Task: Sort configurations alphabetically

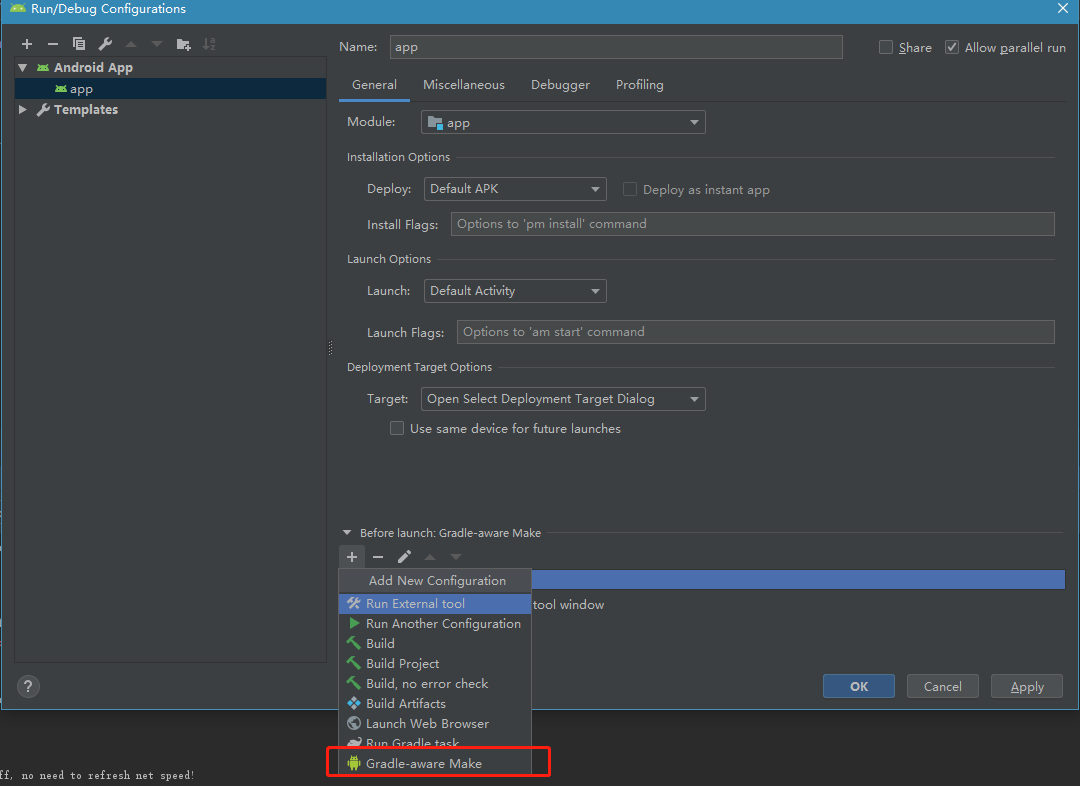Action: 209,44
